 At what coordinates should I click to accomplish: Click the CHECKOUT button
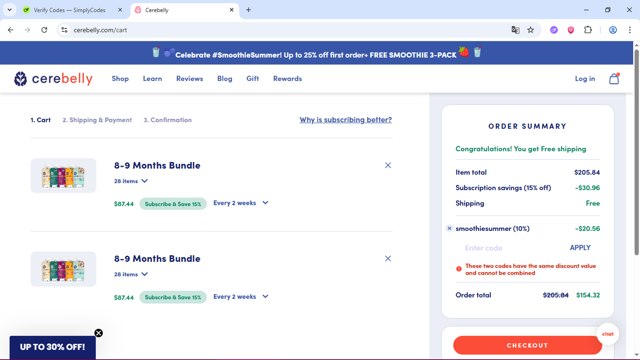click(x=527, y=345)
